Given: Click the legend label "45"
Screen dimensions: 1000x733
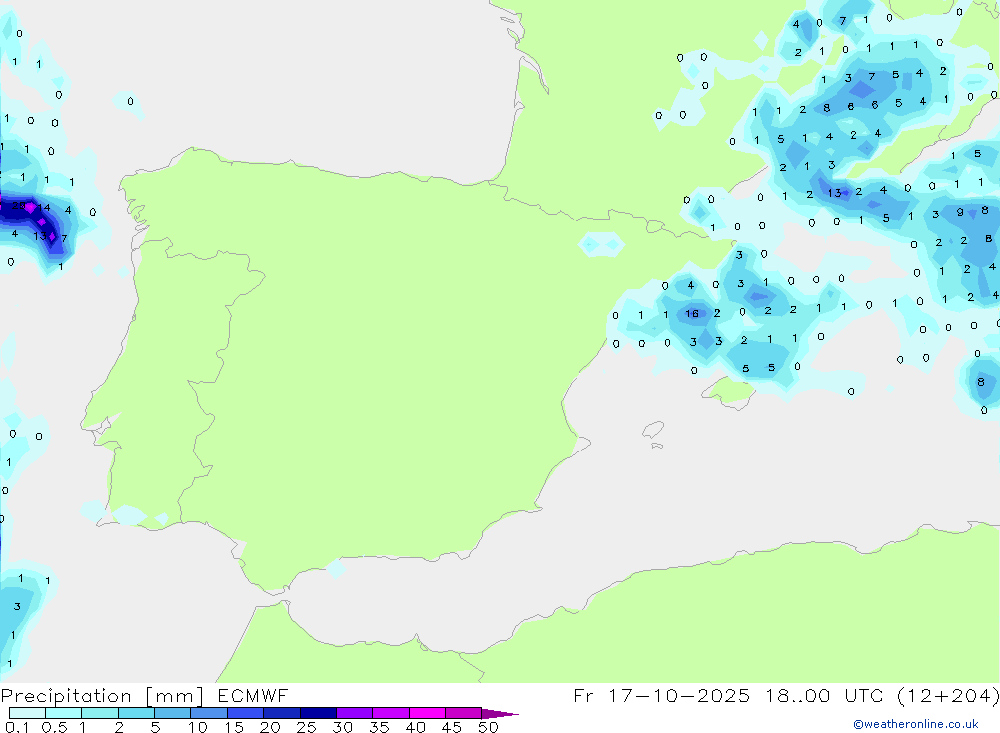Looking at the screenshot, I should 452,727.
